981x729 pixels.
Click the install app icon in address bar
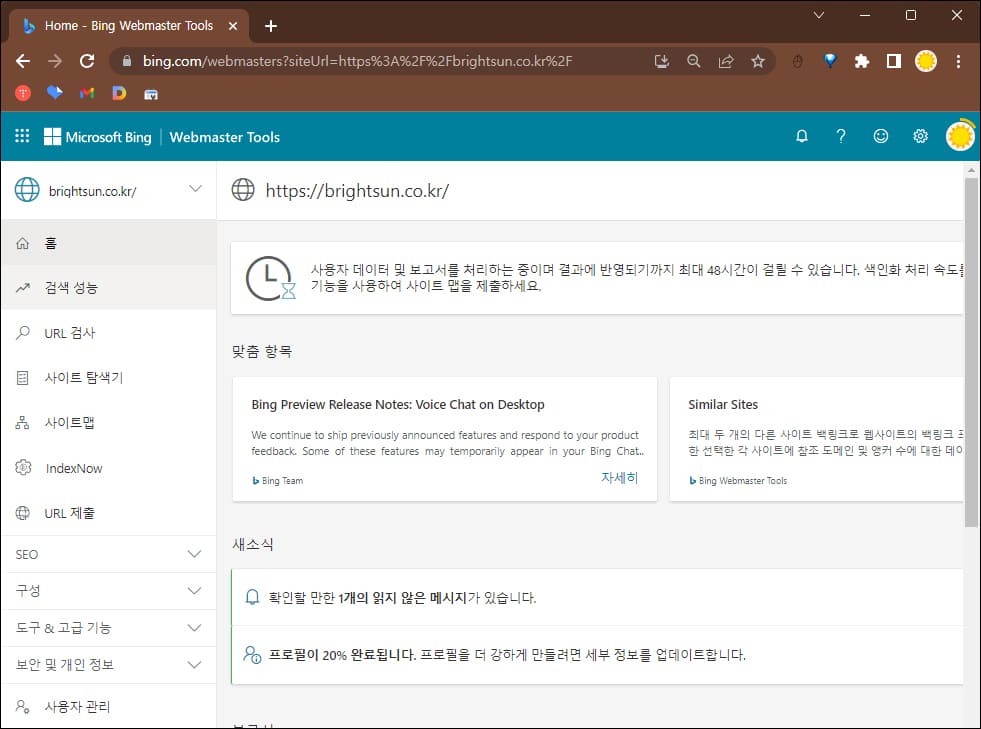pyautogui.click(x=661, y=61)
